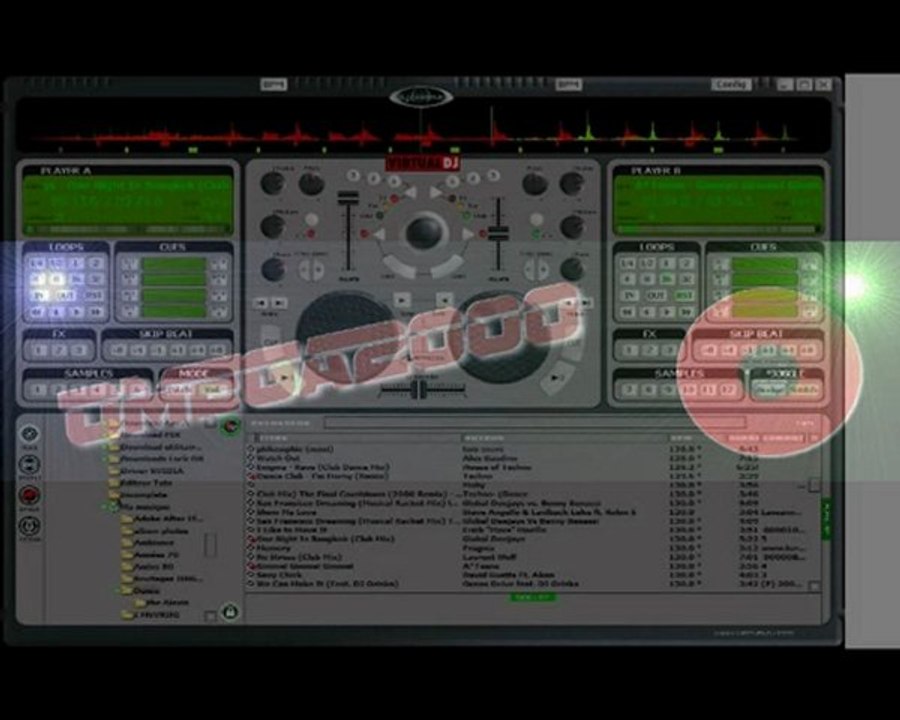Viewport: 900px width, 720px height.
Task: Set Player A loop length to 1/4
Action: [37, 264]
